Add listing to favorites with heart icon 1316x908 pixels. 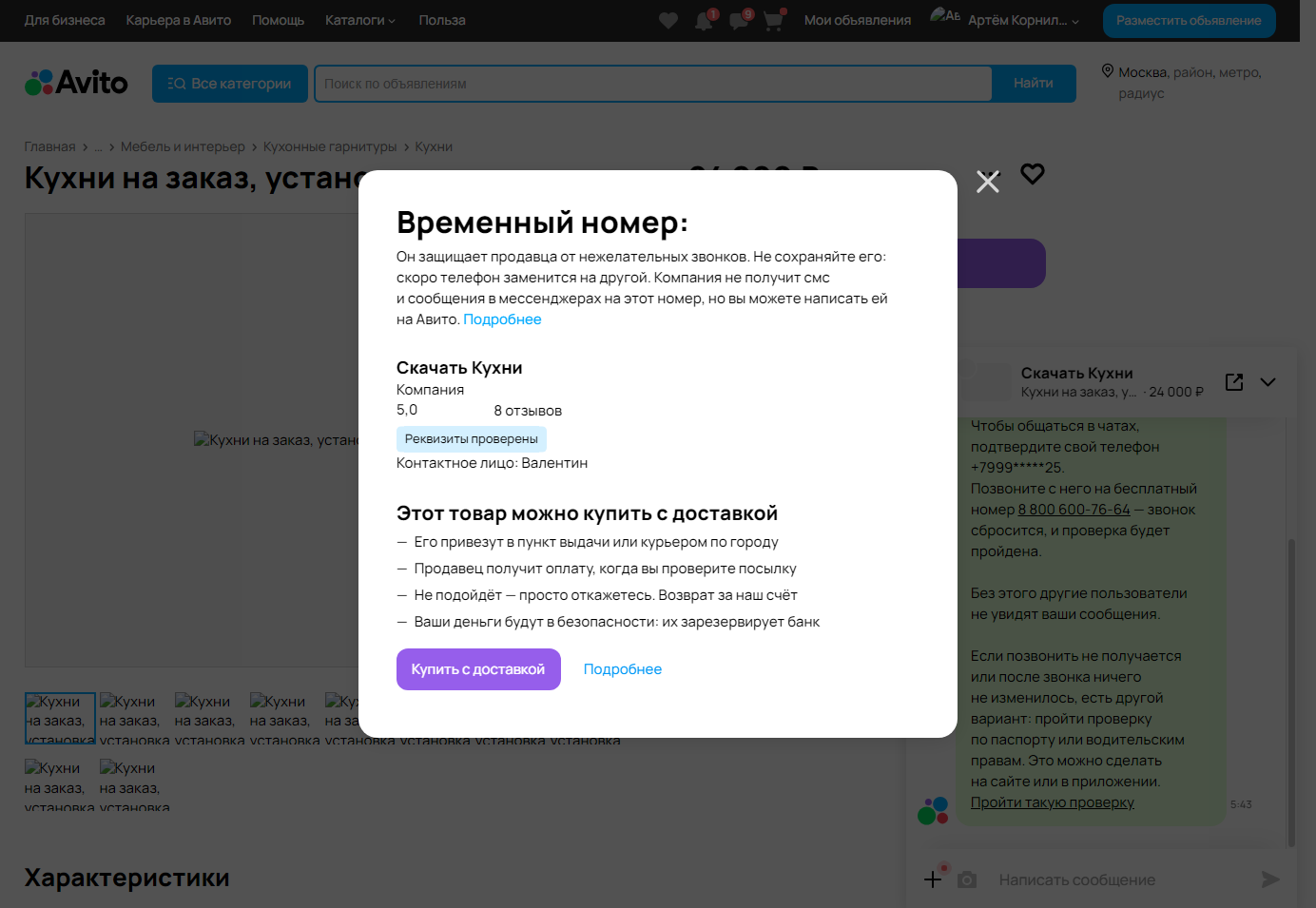1033,174
